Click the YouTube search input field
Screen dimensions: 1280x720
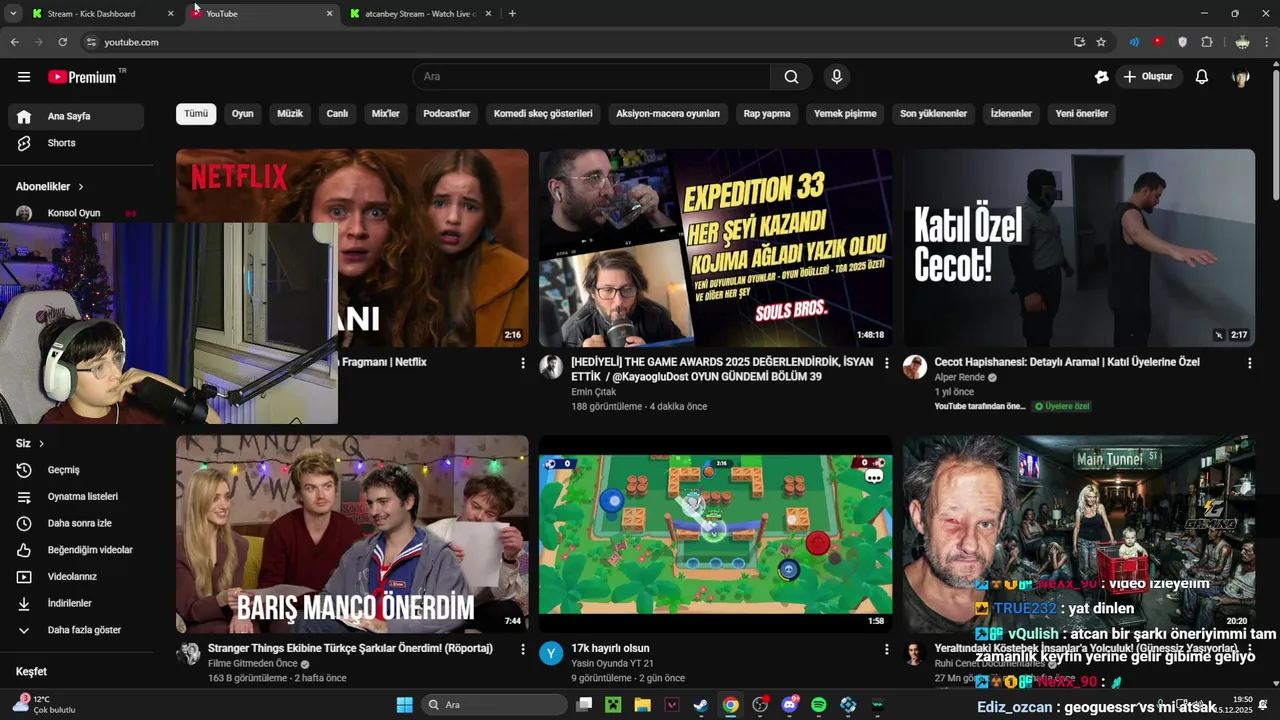592,77
